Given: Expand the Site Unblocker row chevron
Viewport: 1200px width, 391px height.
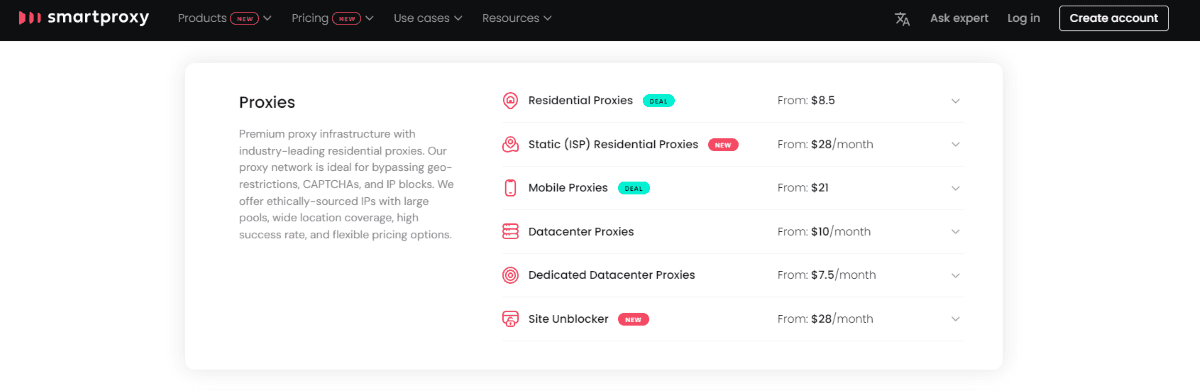Looking at the screenshot, I should coord(955,319).
